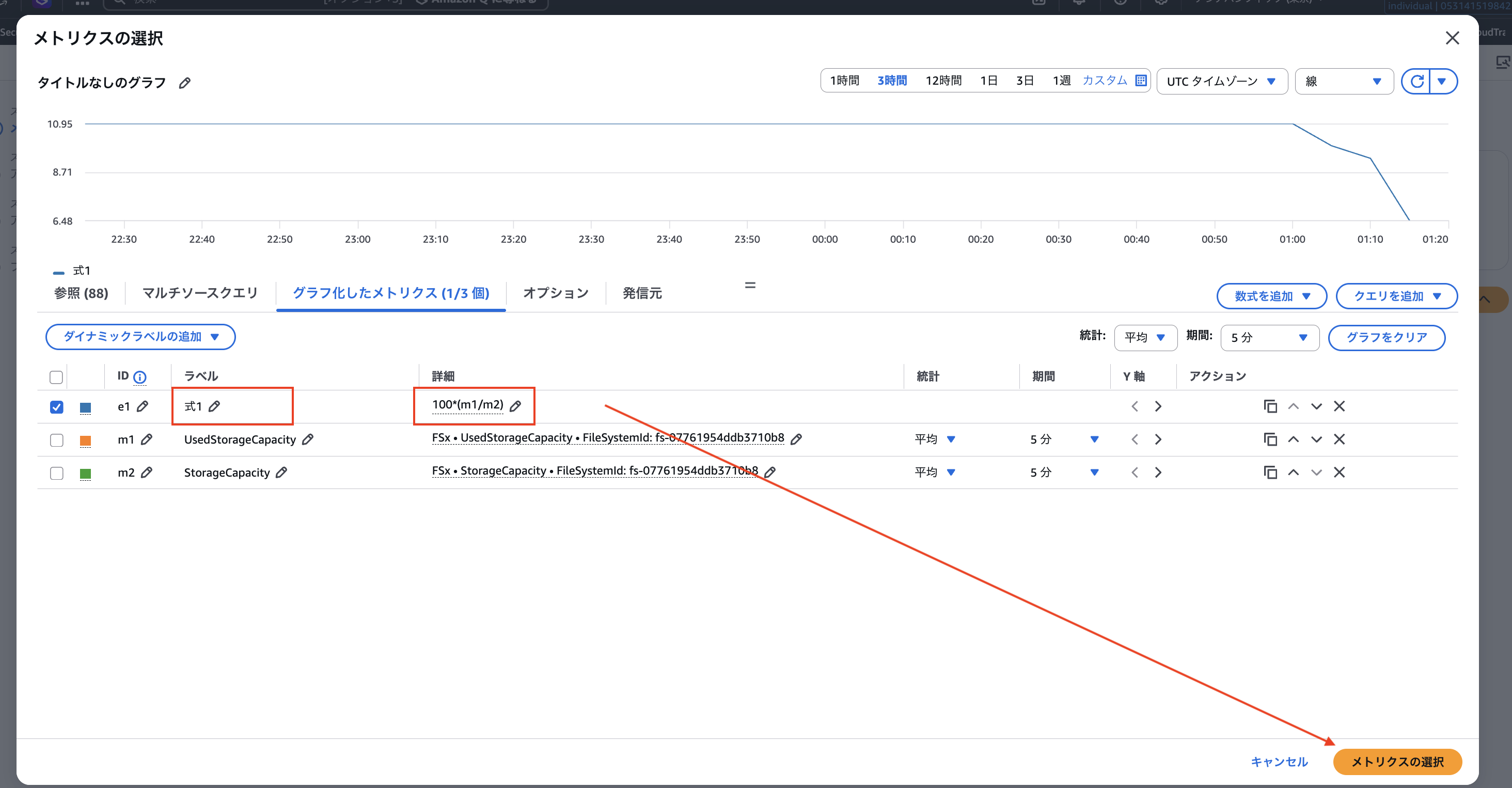Image resolution: width=1512 pixels, height=788 pixels.
Task: Edit the untitled graph name with pencil icon
Action: pos(185,82)
